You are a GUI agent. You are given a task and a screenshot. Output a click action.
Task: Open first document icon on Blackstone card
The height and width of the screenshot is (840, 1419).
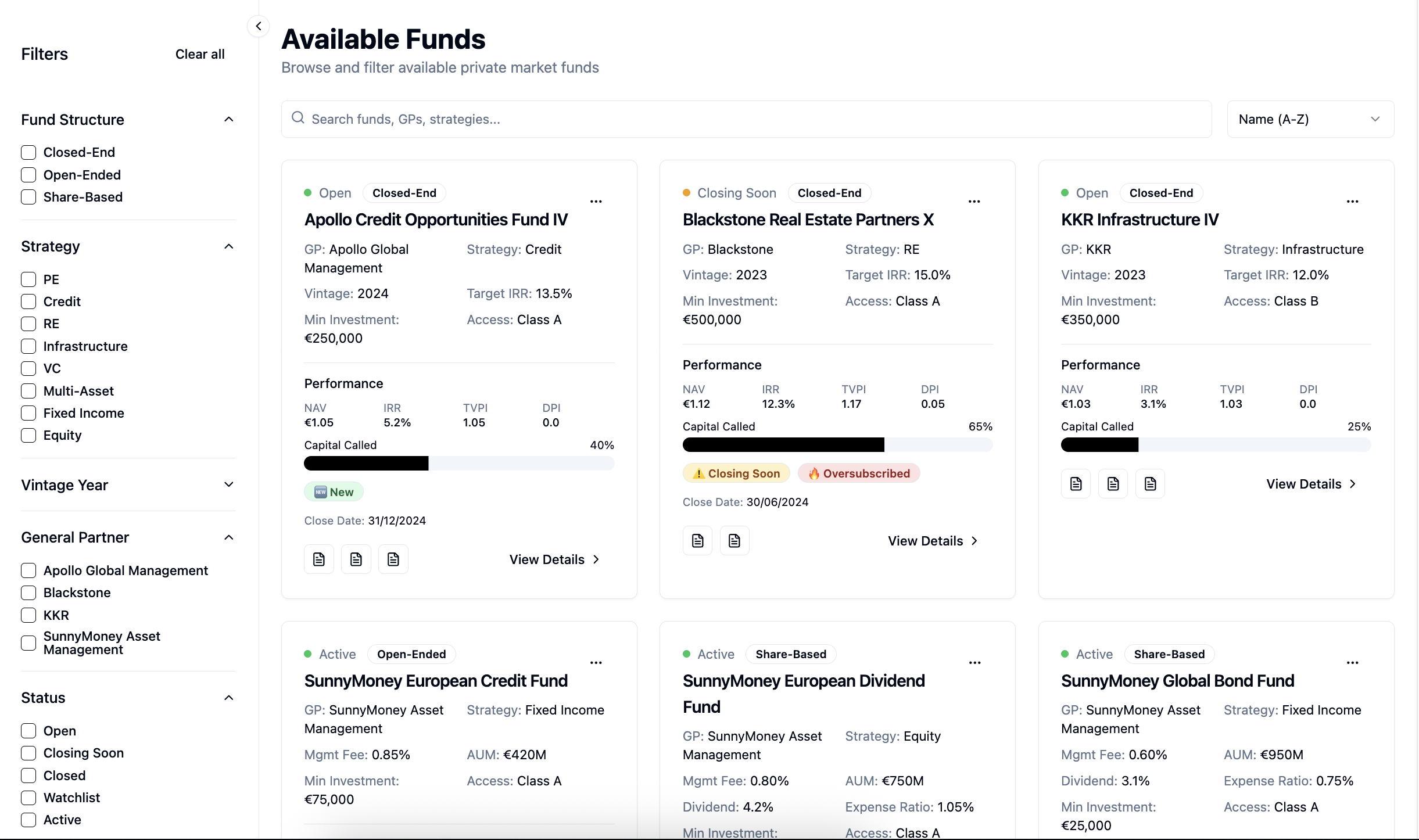[697, 541]
